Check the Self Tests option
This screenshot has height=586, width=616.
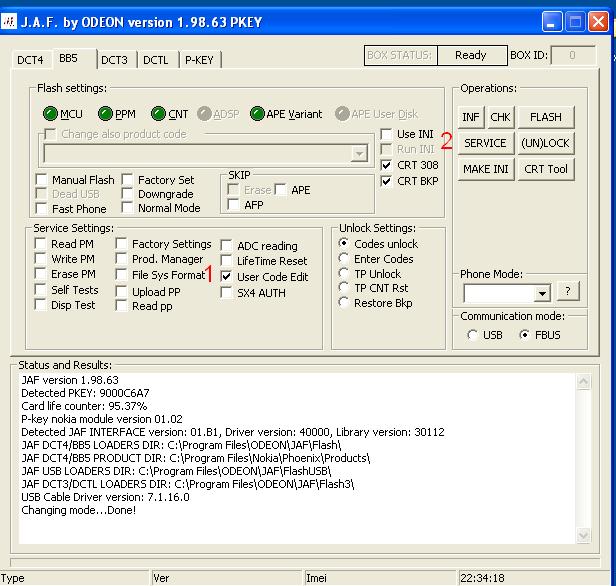[x=40, y=289]
